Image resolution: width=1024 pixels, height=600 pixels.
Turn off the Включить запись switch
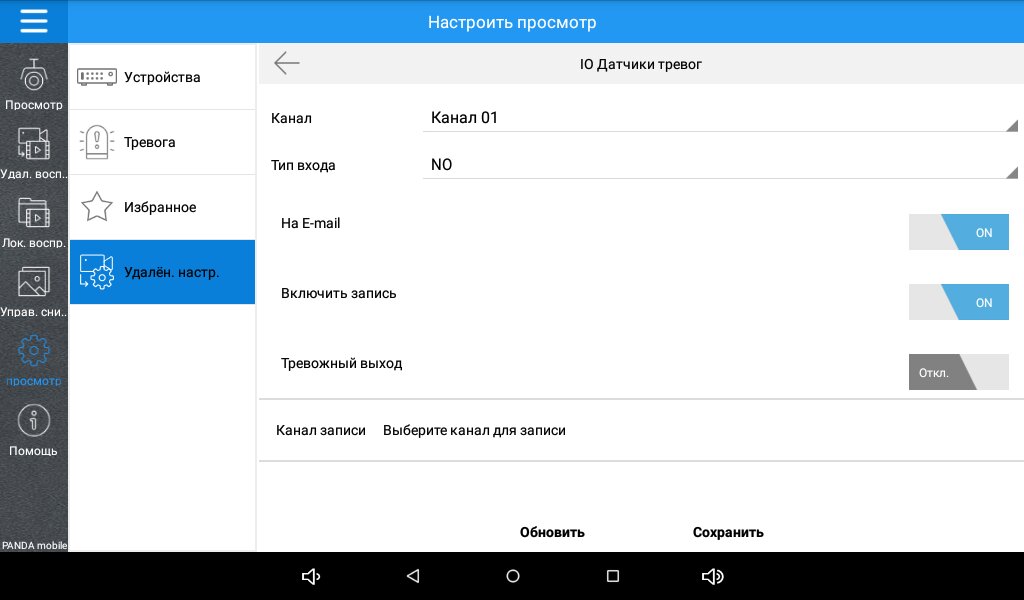958,302
